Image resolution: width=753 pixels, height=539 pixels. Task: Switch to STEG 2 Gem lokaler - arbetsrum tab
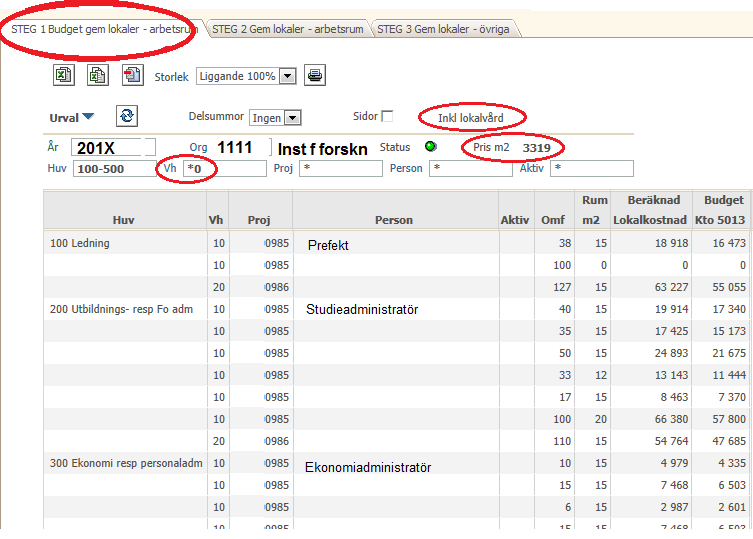[288, 29]
